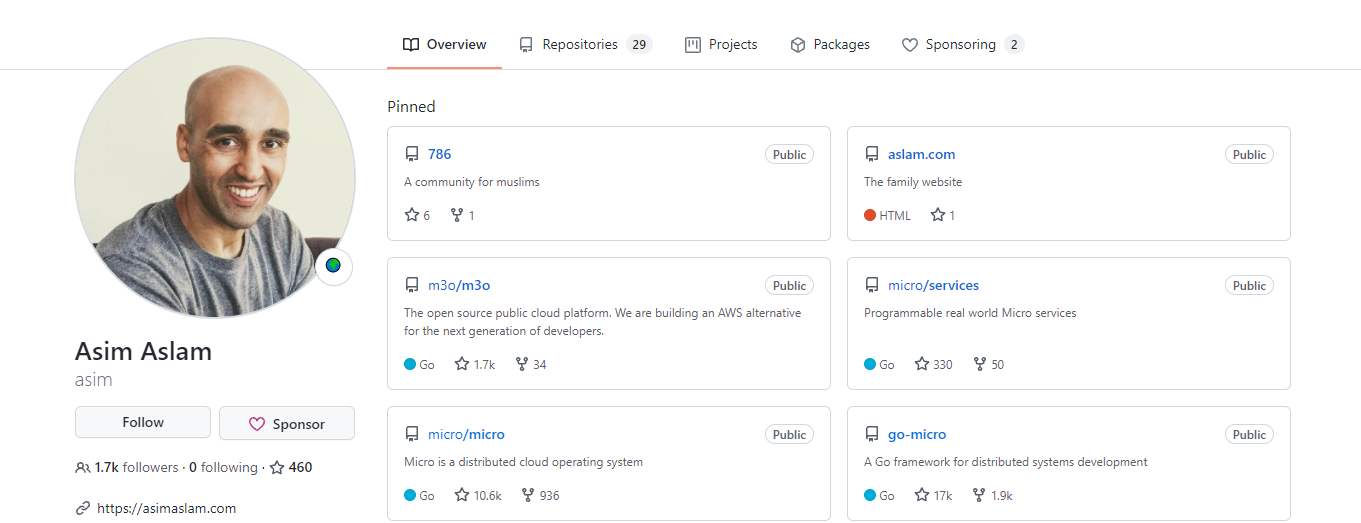
Task: Open the Projects tab
Action: (721, 44)
